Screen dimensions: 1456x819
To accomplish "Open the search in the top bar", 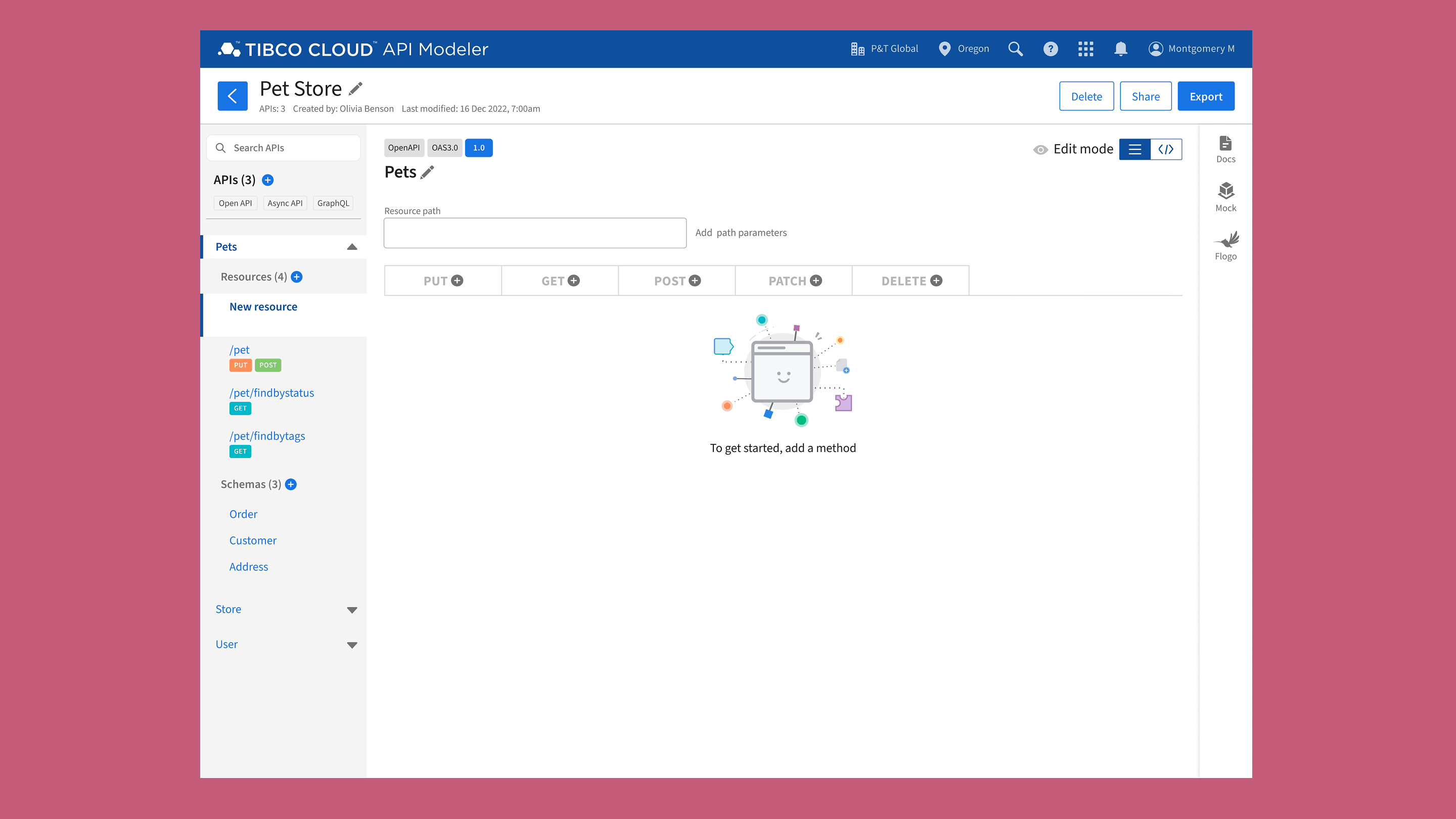I will tap(1015, 49).
